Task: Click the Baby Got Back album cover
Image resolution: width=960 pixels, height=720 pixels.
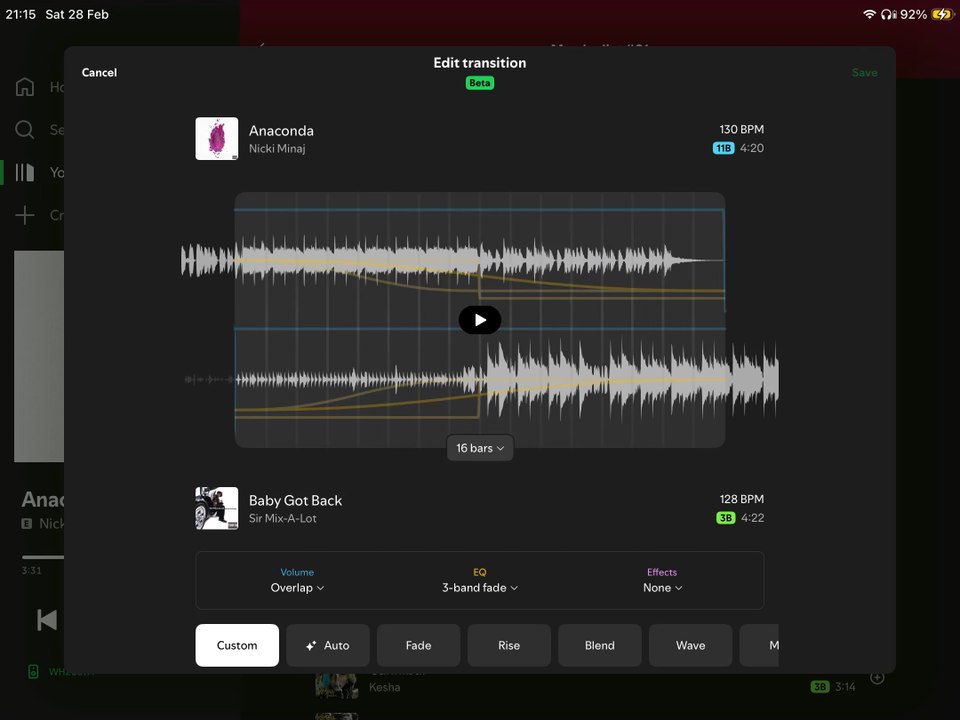Action: pyautogui.click(x=217, y=508)
